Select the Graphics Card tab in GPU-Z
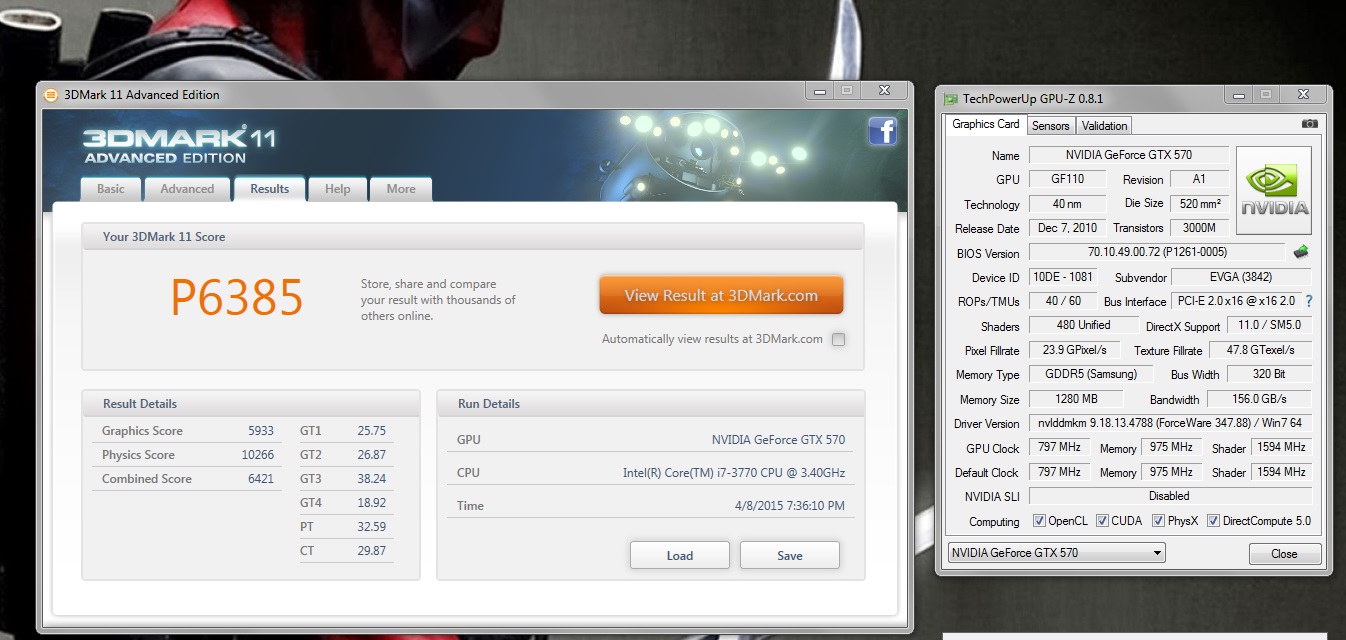Image resolution: width=1346 pixels, height=640 pixels. pos(985,124)
